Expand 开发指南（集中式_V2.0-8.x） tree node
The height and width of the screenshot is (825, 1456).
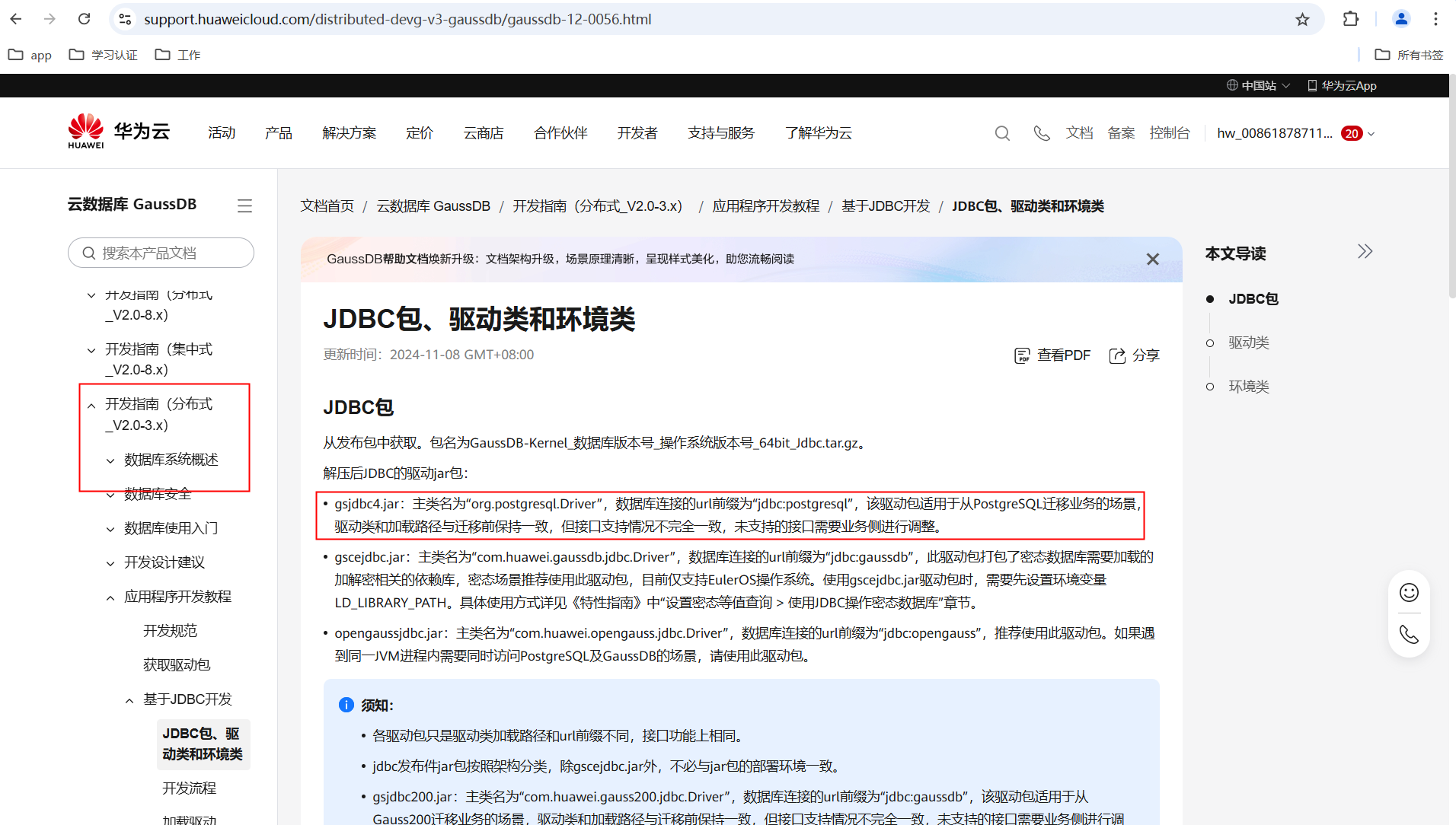[x=91, y=350]
